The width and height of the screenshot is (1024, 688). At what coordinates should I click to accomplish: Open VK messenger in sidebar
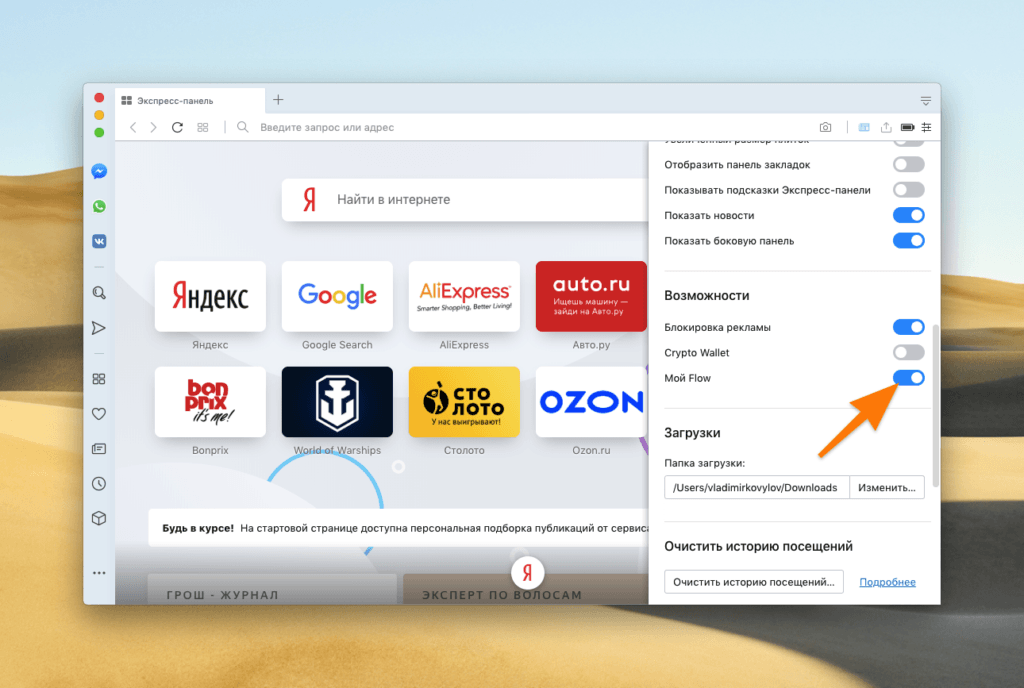[99, 242]
